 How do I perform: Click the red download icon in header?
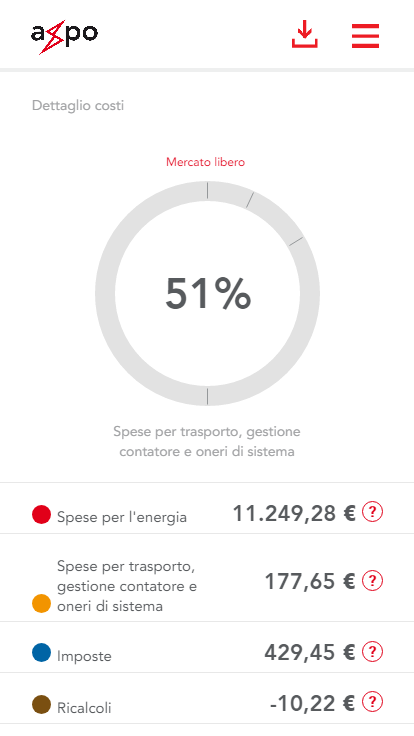point(305,34)
